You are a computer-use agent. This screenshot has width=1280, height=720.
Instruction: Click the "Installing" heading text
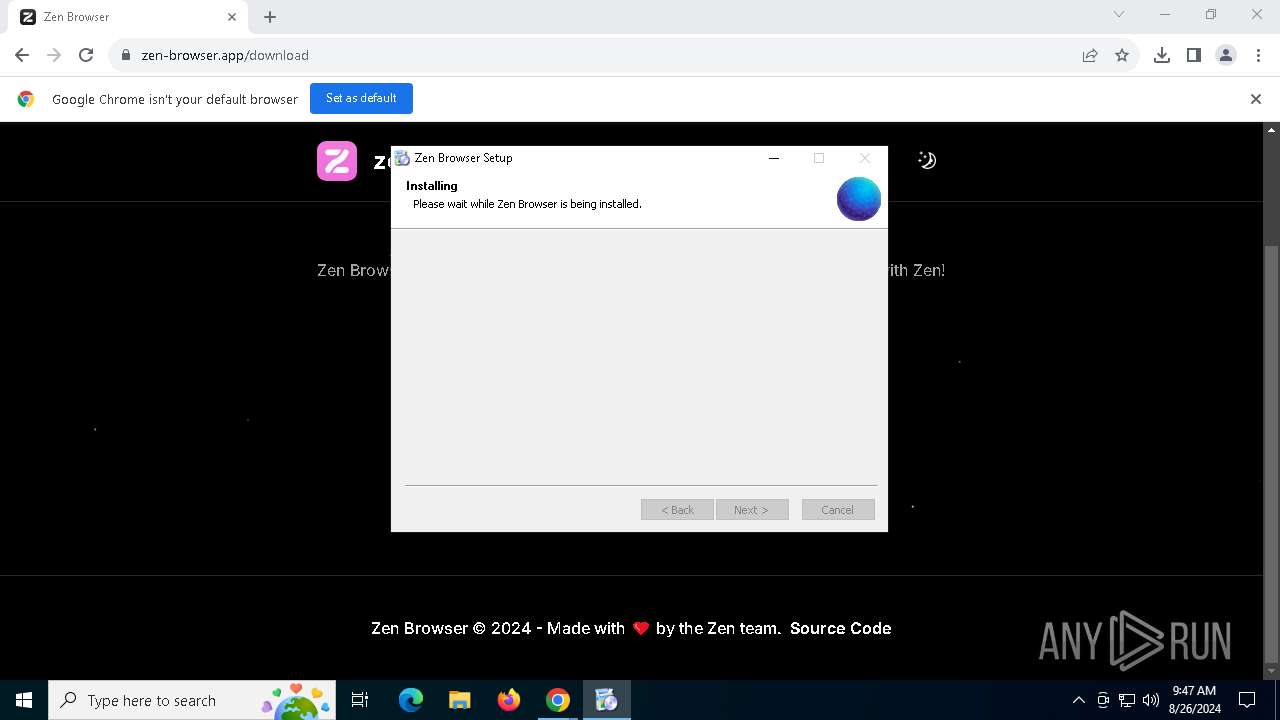432,186
